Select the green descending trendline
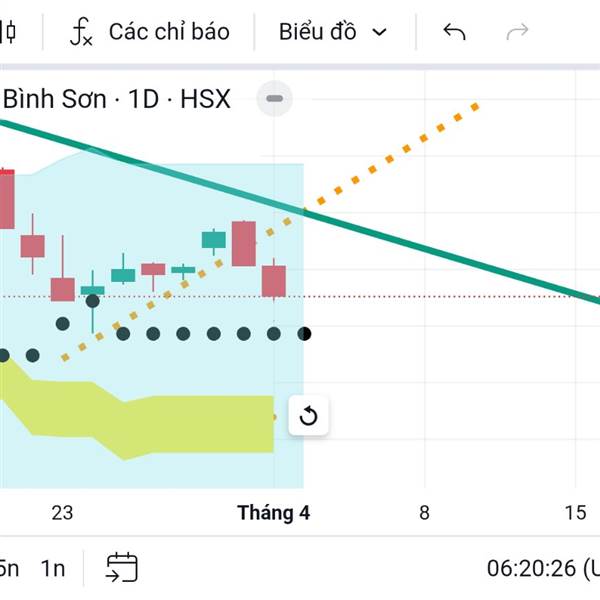Image resolution: width=600 pixels, height=600 pixels. click(x=450, y=256)
